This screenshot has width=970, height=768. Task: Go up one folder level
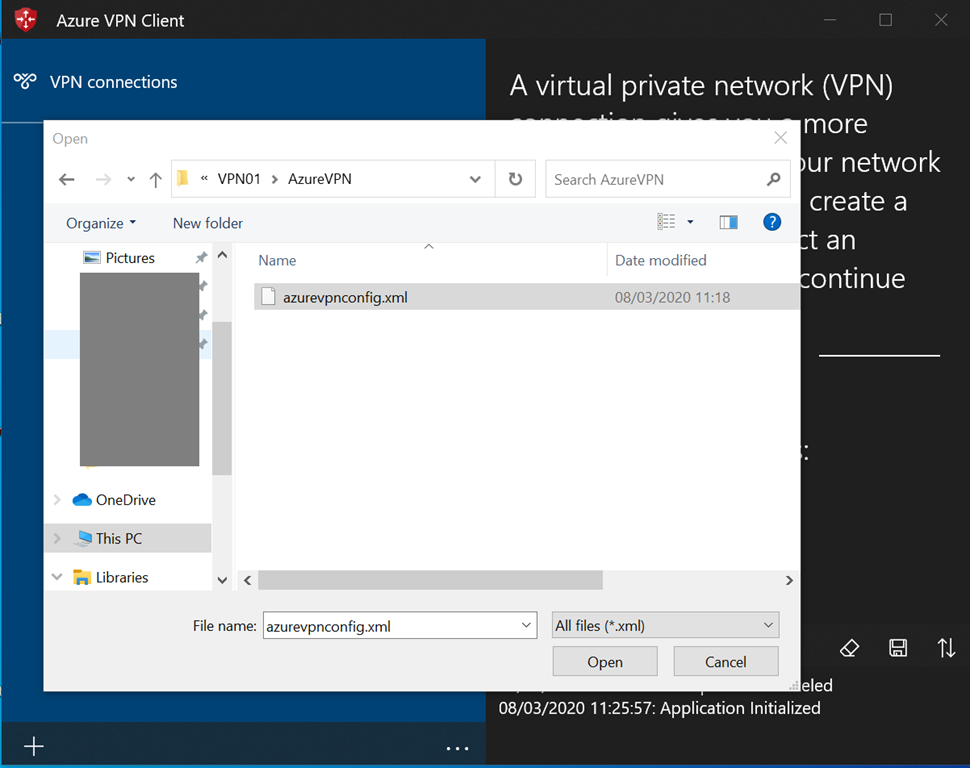point(155,179)
